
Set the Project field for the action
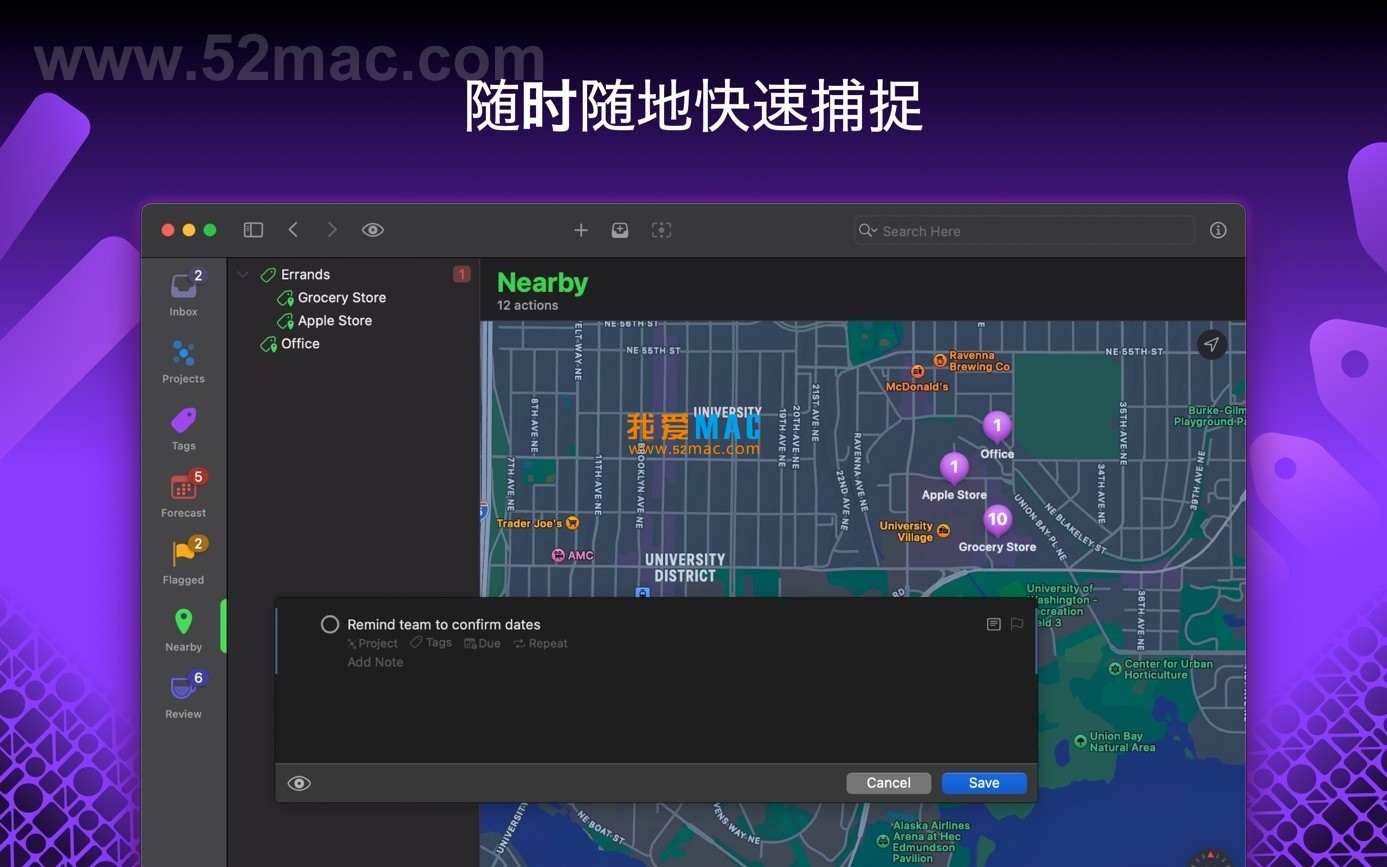coord(372,643)
